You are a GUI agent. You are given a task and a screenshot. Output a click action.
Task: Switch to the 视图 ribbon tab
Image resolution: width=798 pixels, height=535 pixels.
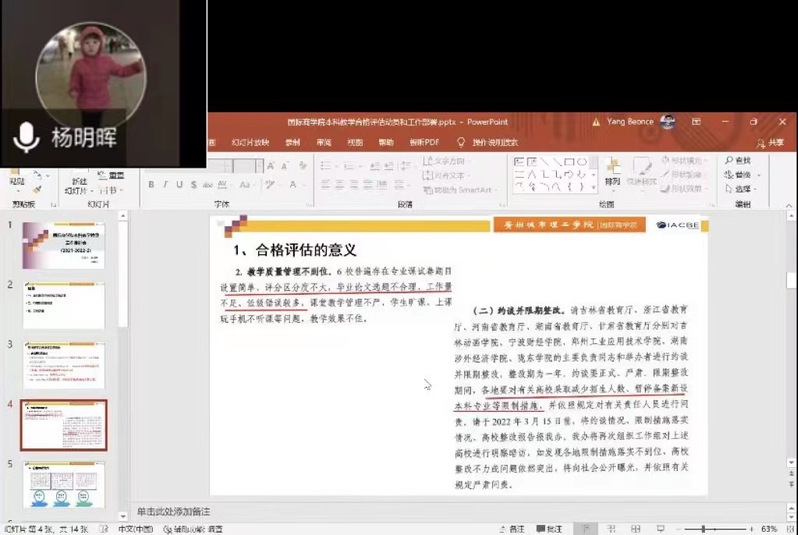[x=354, y=143]
